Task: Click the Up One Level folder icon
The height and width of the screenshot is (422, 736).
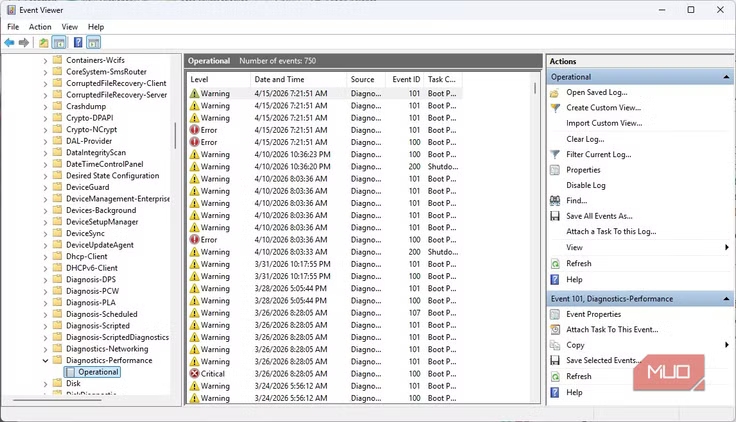Action: tap(43, 43)
